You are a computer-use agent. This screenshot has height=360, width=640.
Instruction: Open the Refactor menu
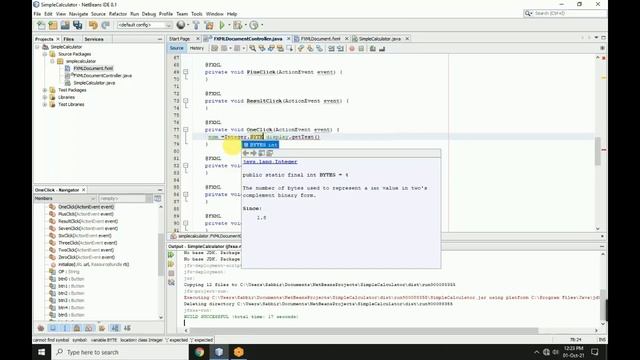(x=118, y=14)
